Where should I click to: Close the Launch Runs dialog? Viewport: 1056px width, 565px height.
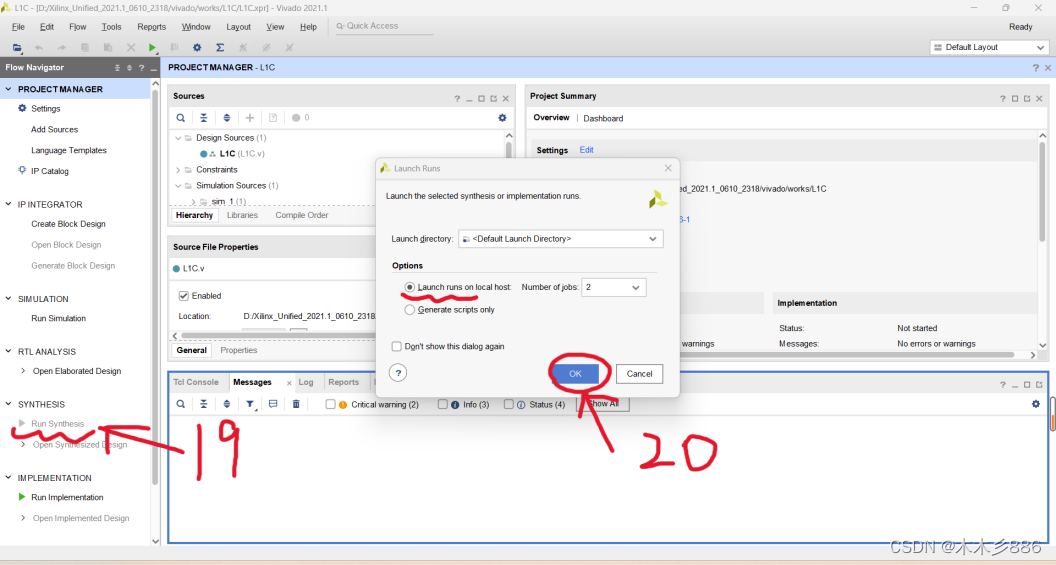click(667, 168)
